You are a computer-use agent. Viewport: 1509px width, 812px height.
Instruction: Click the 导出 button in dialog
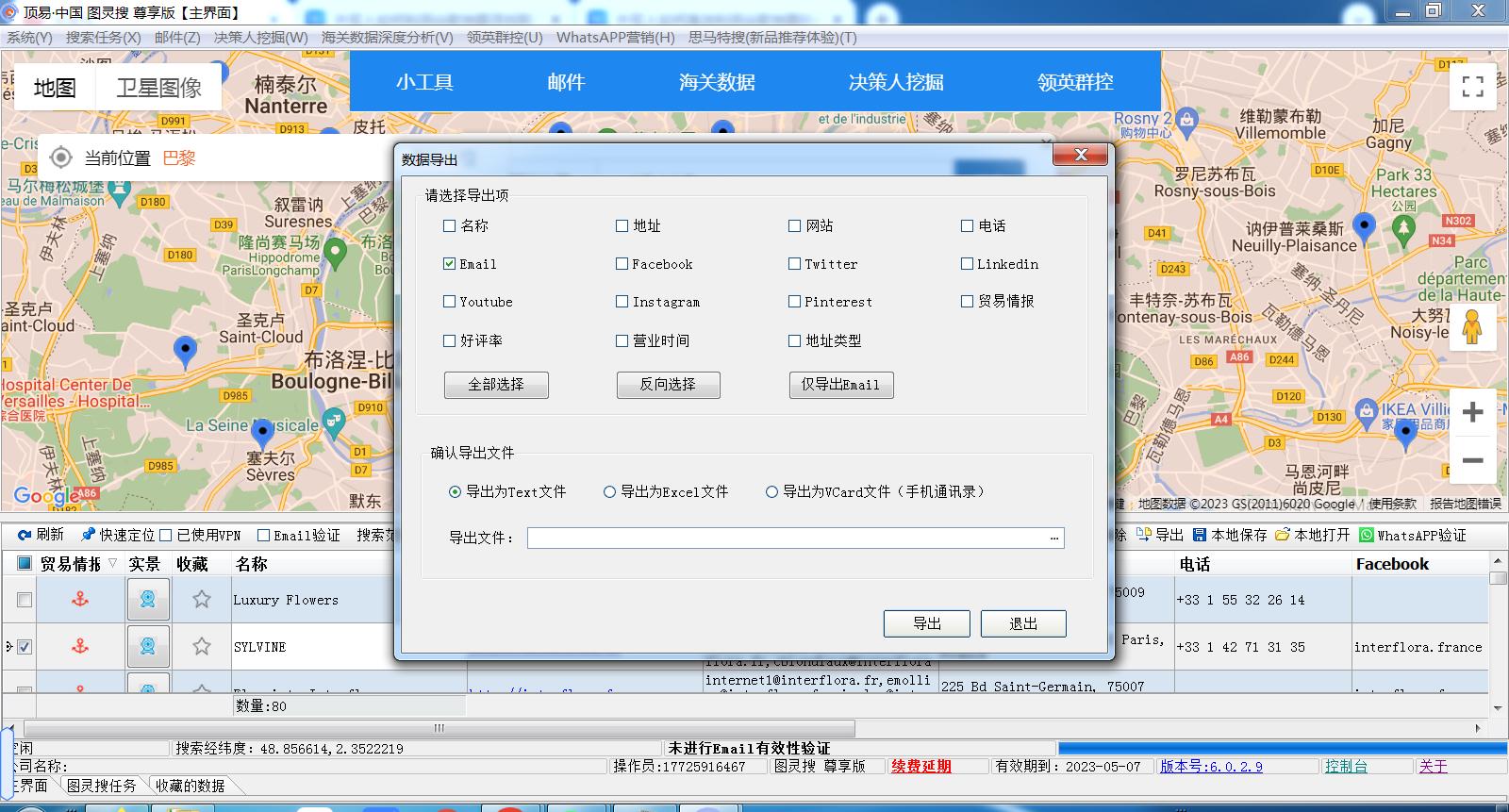point(927,623)
